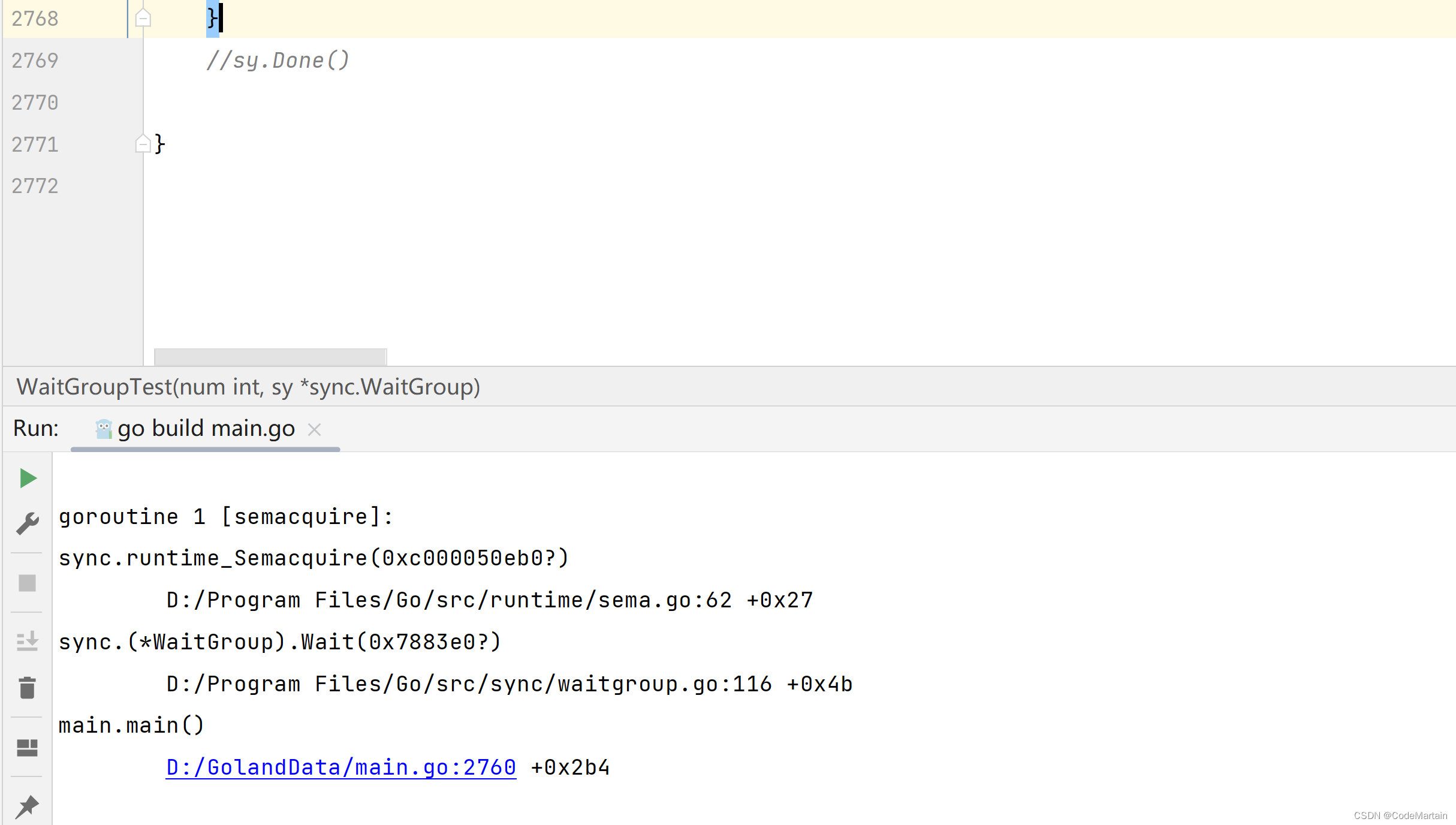Open the layout restore icon in Run panel
1456x825 pixels.
coord(28,748)
